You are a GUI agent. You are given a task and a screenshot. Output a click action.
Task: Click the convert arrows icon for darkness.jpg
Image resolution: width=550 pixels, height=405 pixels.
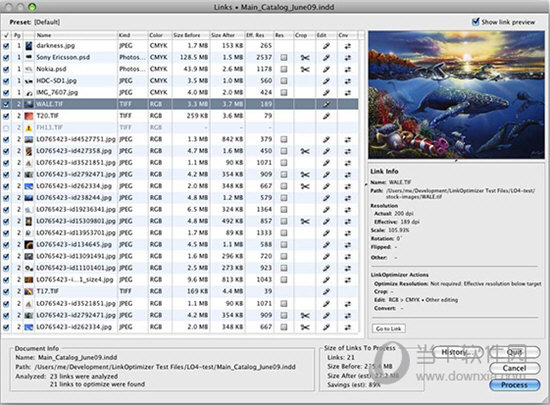pyautogui.click(x=347, y=46)
